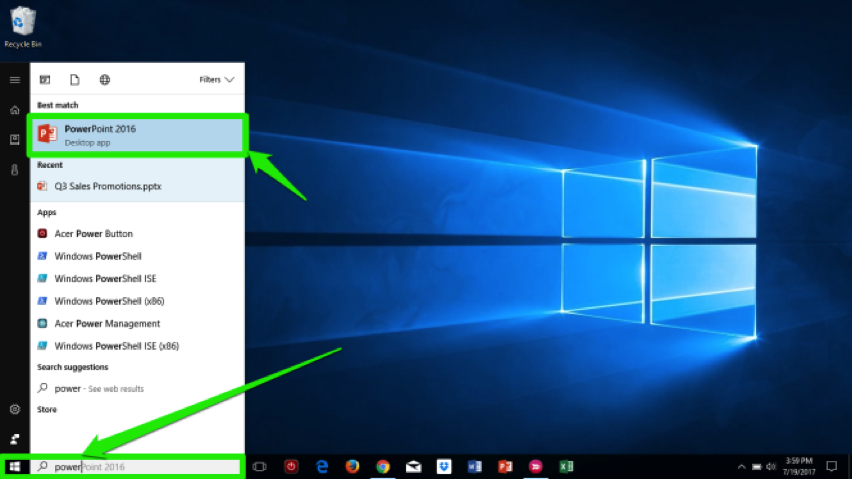
Task: Launch Firefox from the taskbar
Action: (x=353, y=466)
